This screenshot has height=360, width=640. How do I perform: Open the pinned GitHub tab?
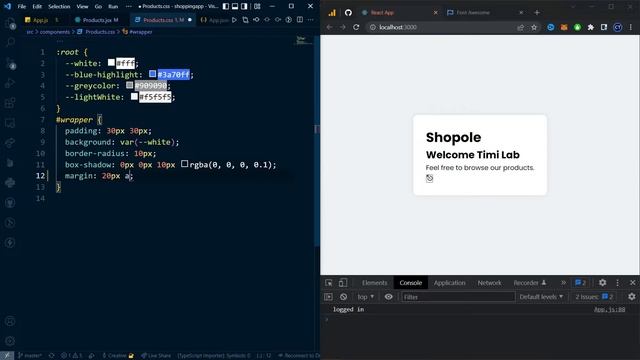(x=348, y=13)
